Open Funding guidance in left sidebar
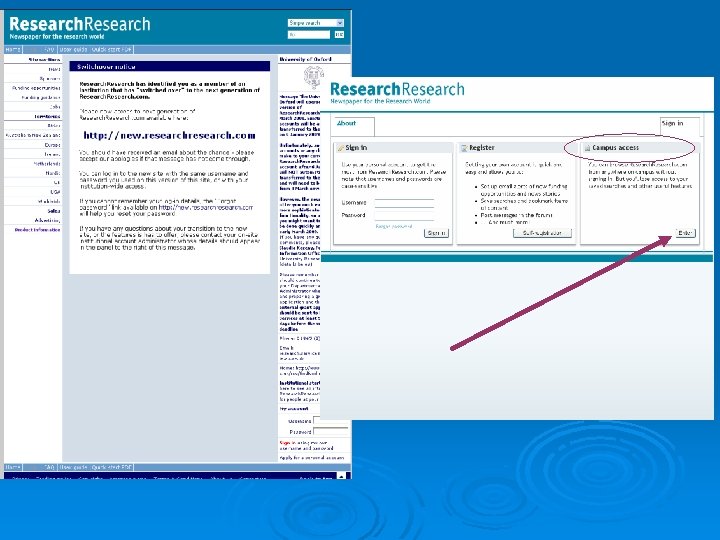This screenshot has height=540, width=720. coord(41,97)
